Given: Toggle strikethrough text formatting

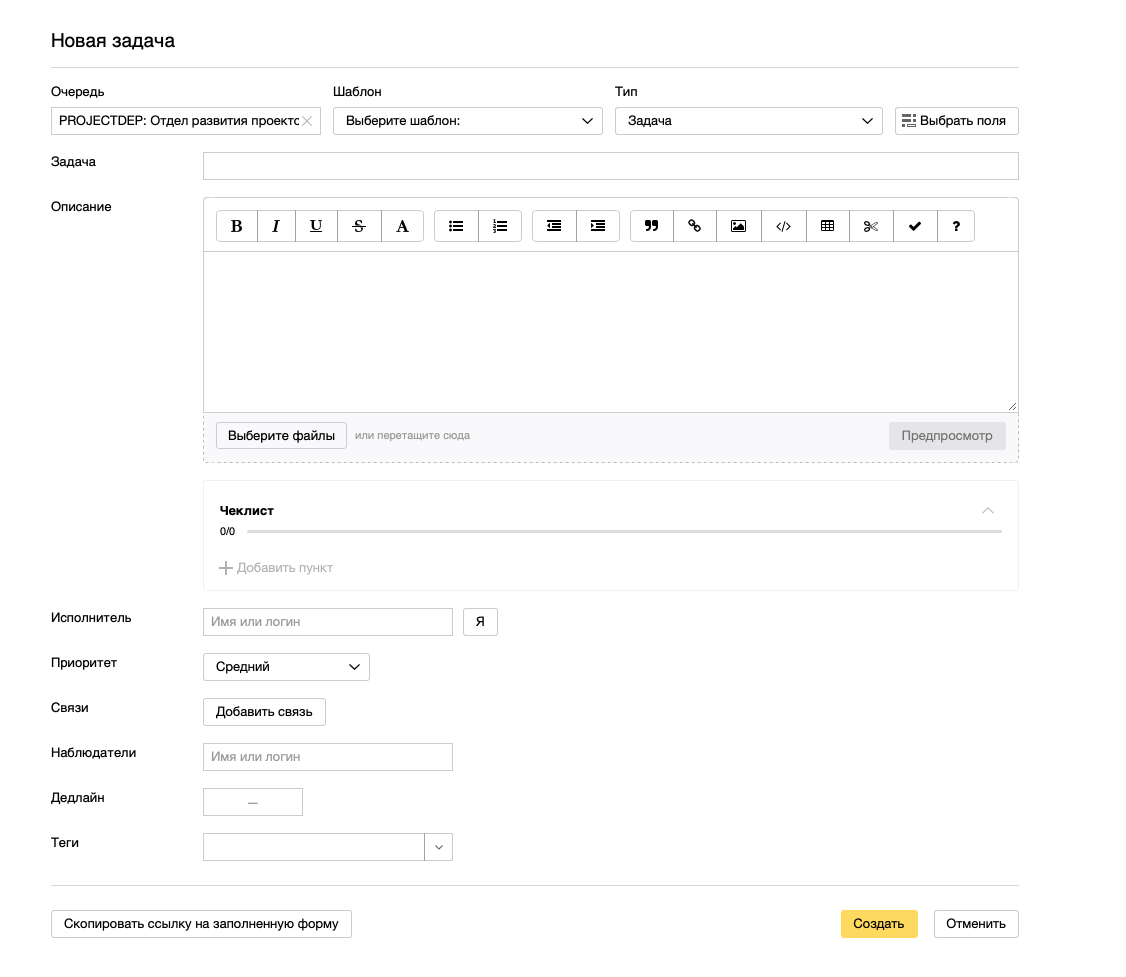Looking at the screenshot, I should click(359, 226).
